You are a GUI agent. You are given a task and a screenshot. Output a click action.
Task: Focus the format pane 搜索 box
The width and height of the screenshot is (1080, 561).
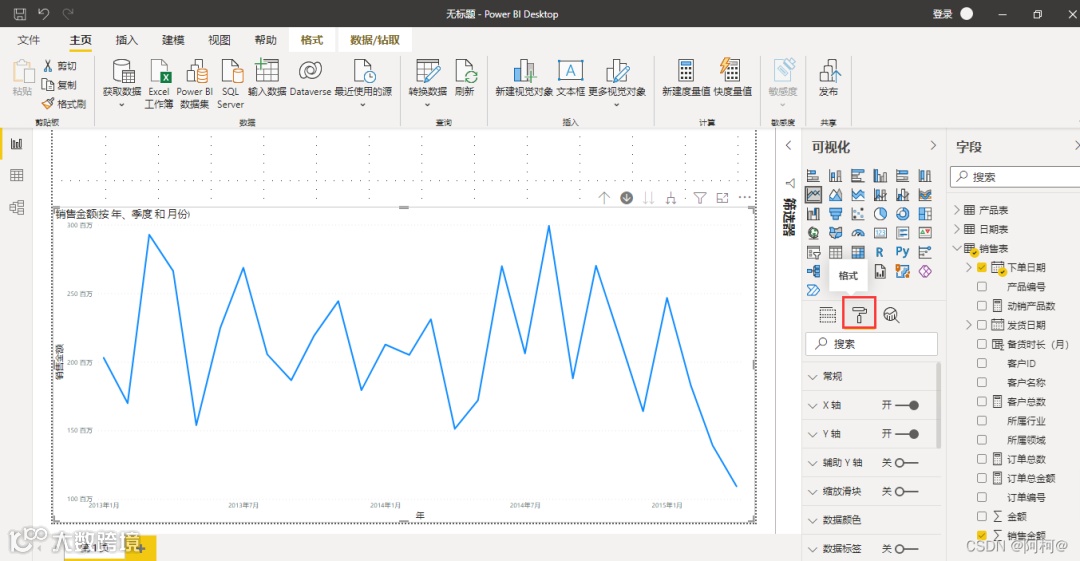click(871, 343)
